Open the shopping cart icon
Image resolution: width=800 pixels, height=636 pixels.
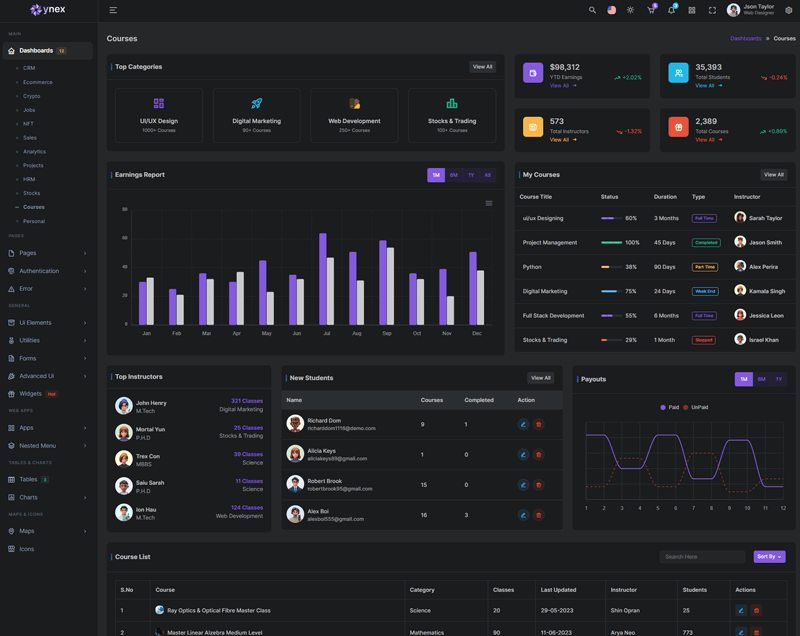[651, 10]
